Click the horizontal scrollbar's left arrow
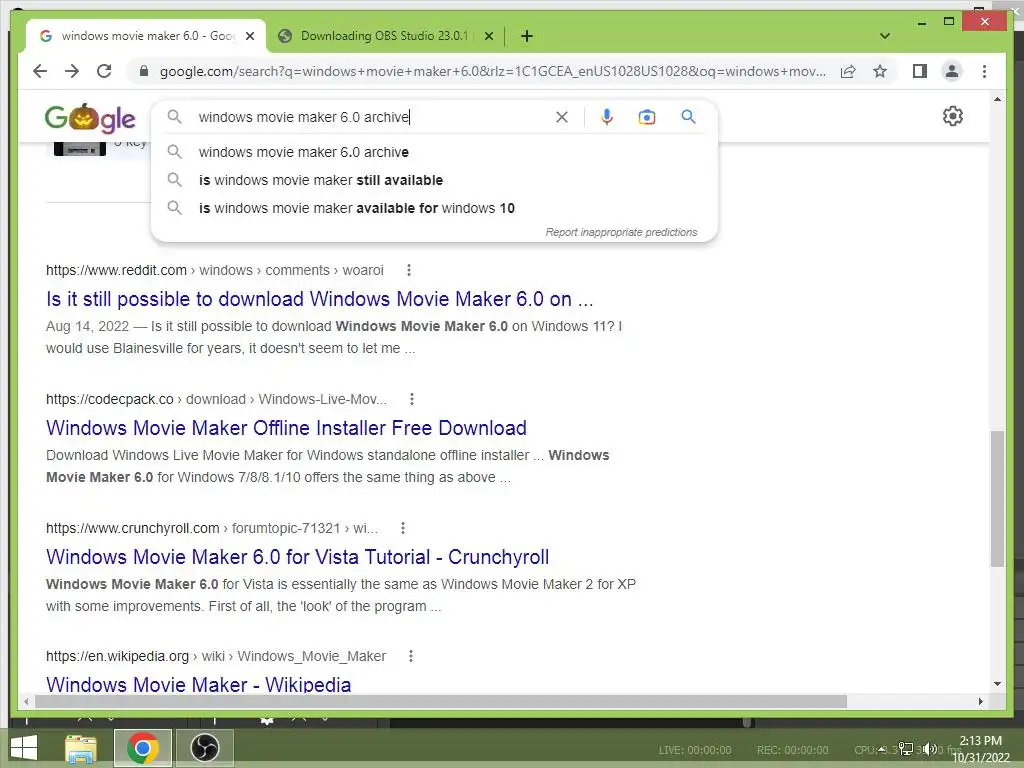This screenshot has height=768, width=1024. click(26, 701)
